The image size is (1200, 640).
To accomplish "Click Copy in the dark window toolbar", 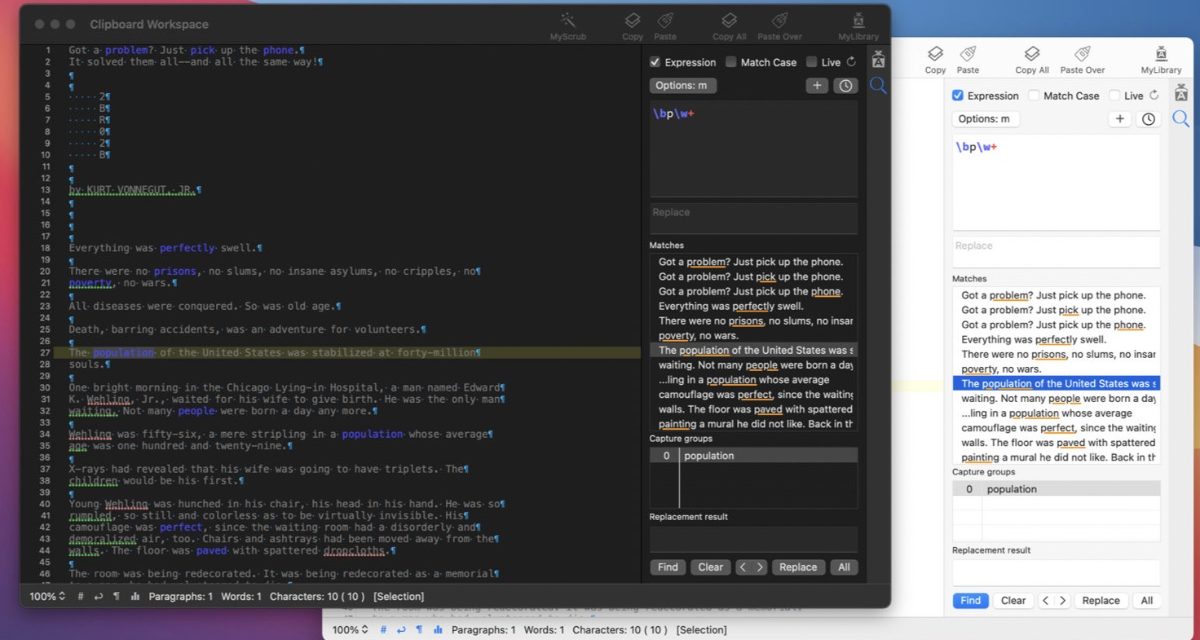I will pos(632,21).
